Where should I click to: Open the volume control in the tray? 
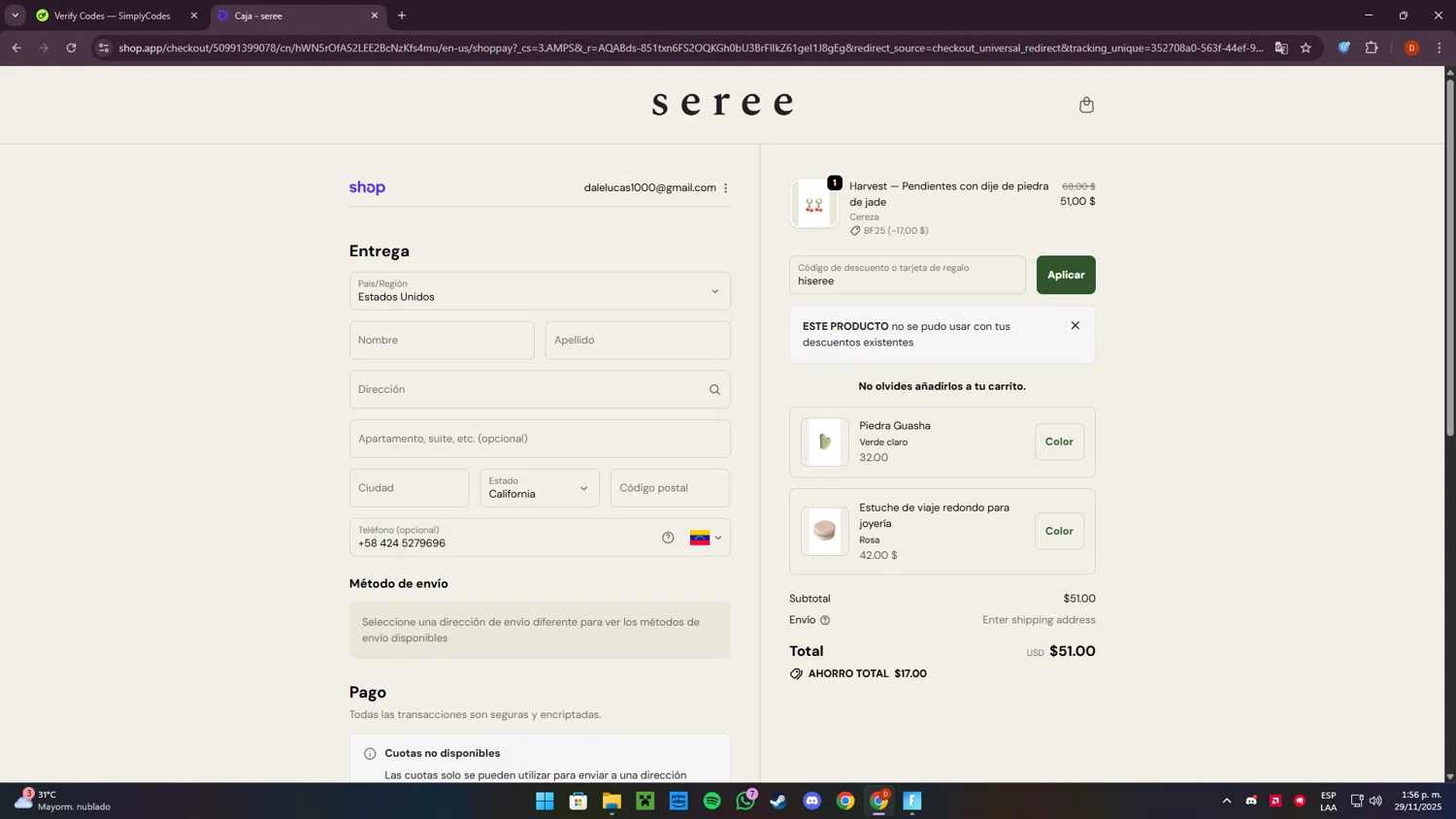[x=1375, y=801]
